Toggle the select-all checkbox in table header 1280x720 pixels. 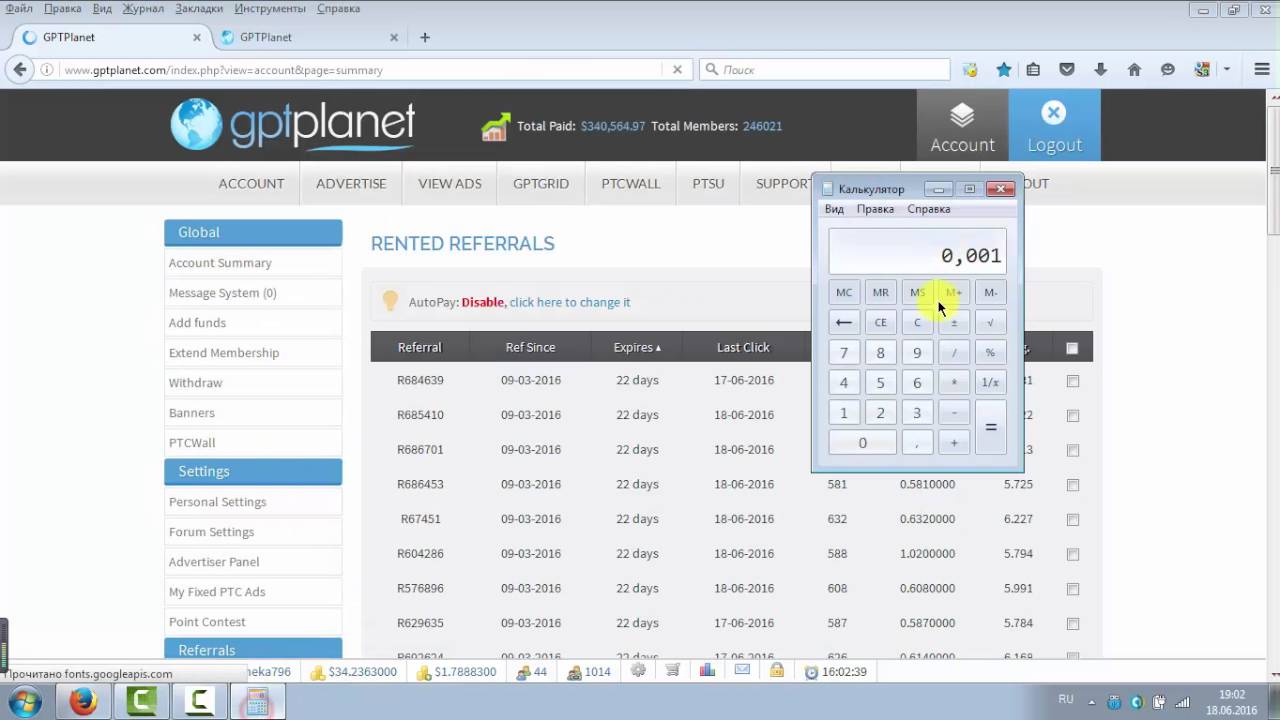1072,348
